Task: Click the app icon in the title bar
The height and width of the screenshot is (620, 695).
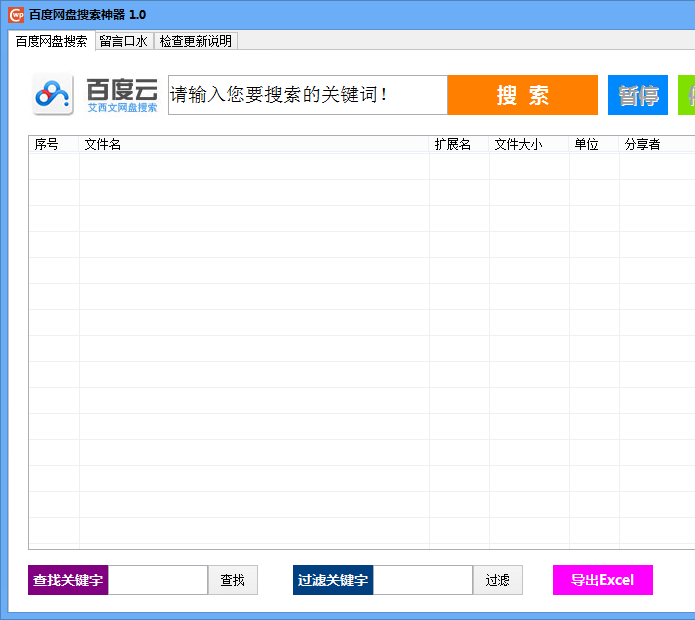Action: coord(16,15)
